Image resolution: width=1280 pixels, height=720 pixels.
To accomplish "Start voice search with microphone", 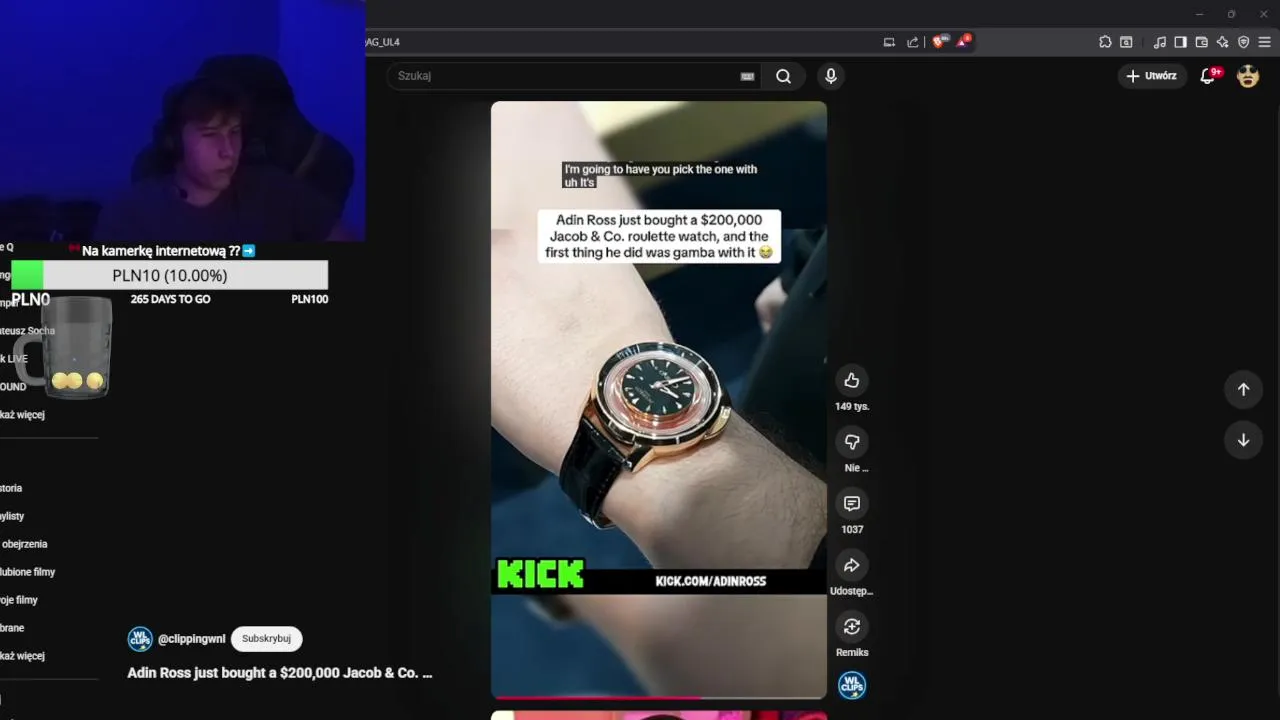I will tap(830, 76).
